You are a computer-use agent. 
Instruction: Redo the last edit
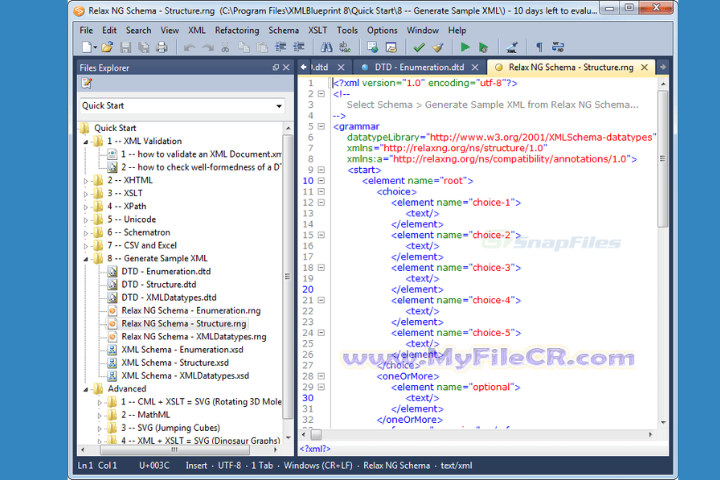tap(208, 47)
